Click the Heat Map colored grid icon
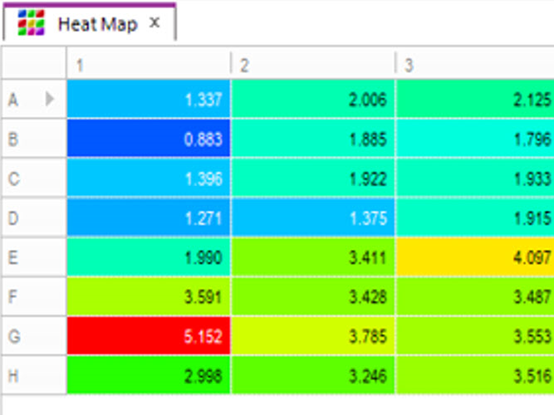Viewport: 554px width, 415px height. pyautogui.click(x=31, y=23)
